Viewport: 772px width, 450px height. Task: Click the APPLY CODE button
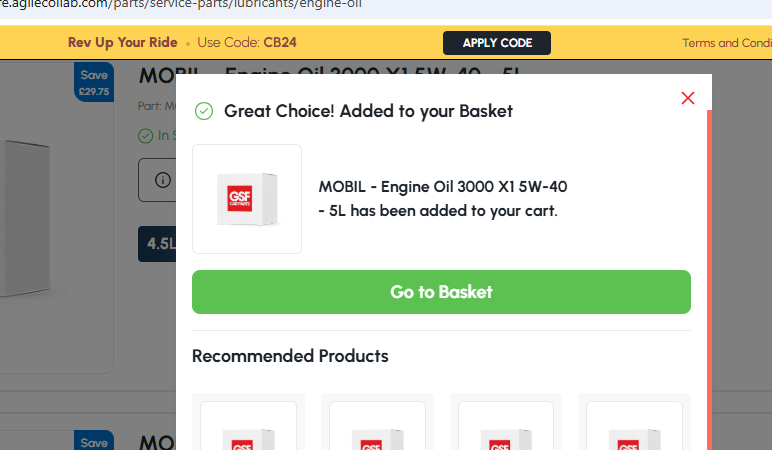497,43
